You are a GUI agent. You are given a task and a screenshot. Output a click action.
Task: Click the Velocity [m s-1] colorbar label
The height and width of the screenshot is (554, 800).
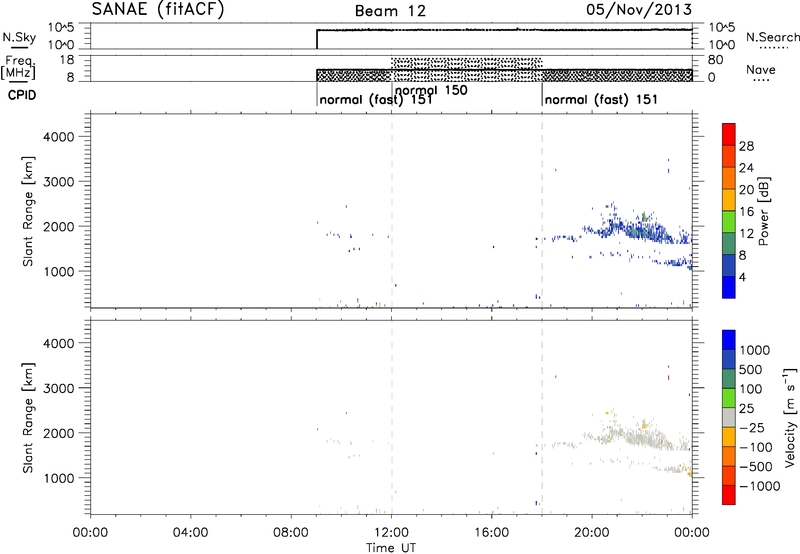[790, 417]
